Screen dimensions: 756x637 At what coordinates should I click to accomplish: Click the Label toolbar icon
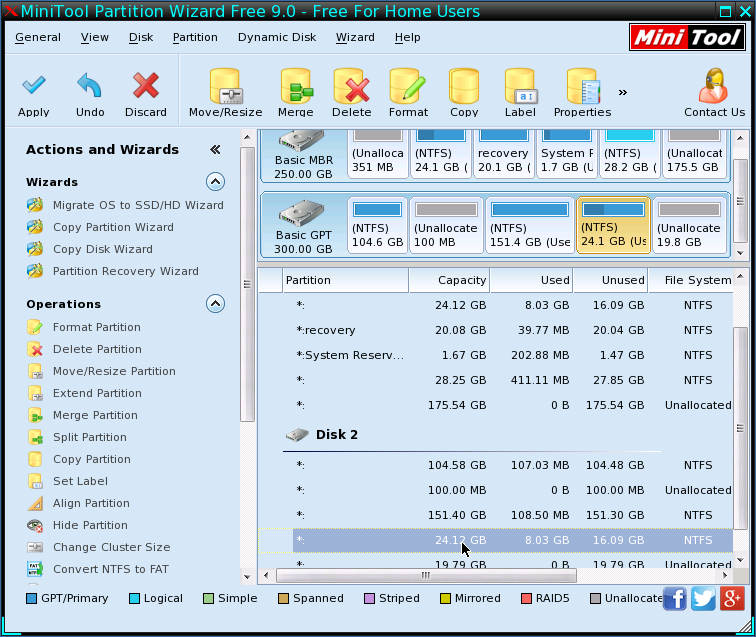[x=520, y=87]
